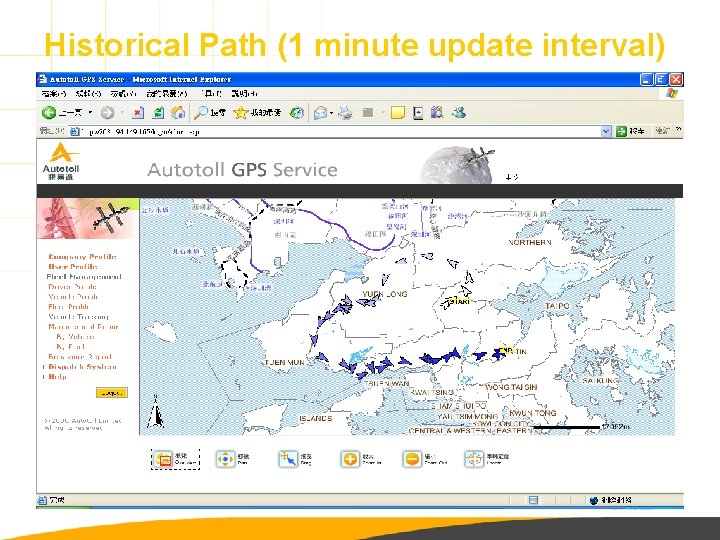Open the Mail options dropdown arrow
Image resolution: width=720 pixels, height=540 pixels.
(331, 112)
